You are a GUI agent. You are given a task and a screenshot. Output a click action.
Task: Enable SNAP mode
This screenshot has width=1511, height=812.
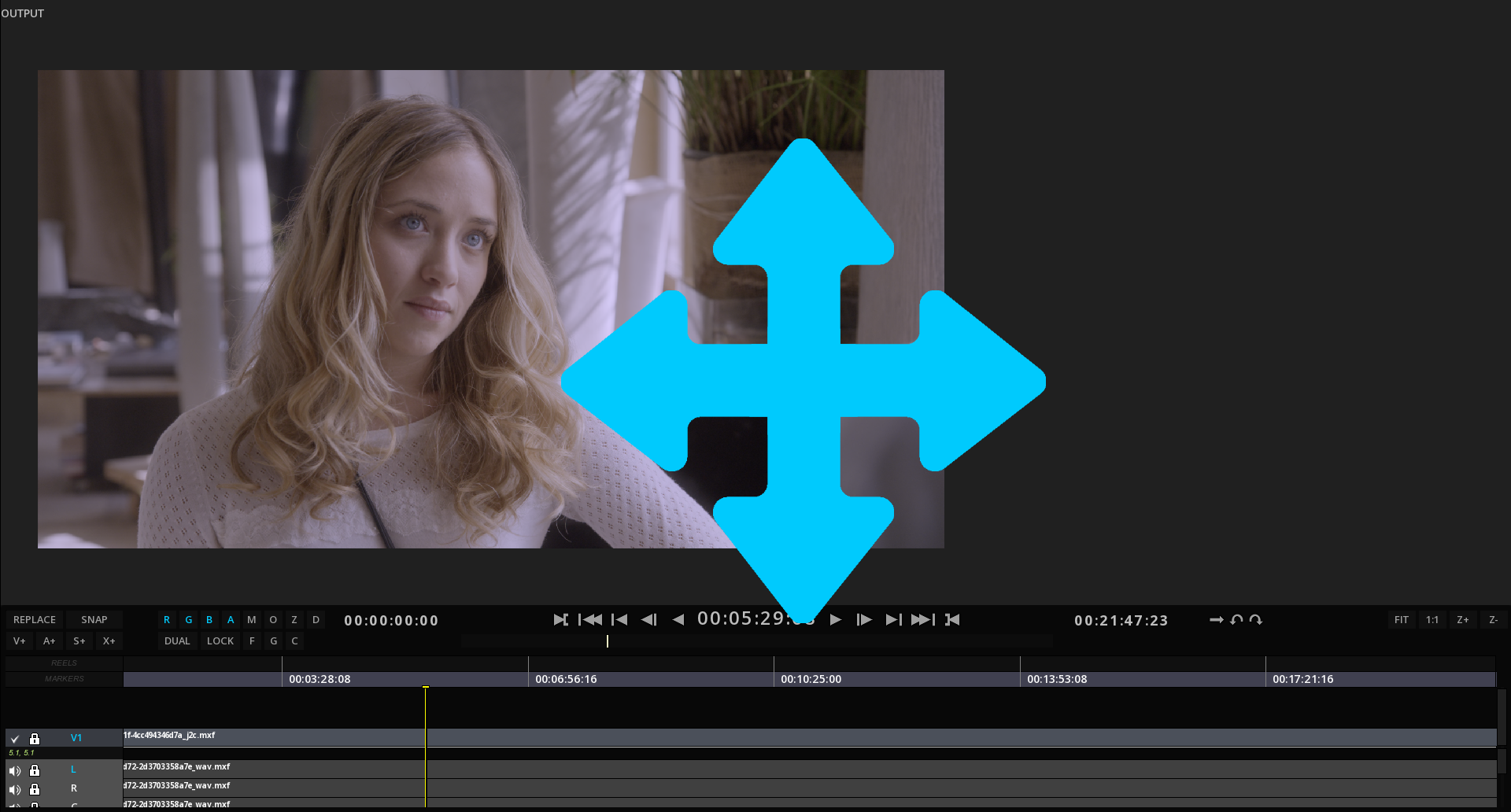(x=94, y=620)
